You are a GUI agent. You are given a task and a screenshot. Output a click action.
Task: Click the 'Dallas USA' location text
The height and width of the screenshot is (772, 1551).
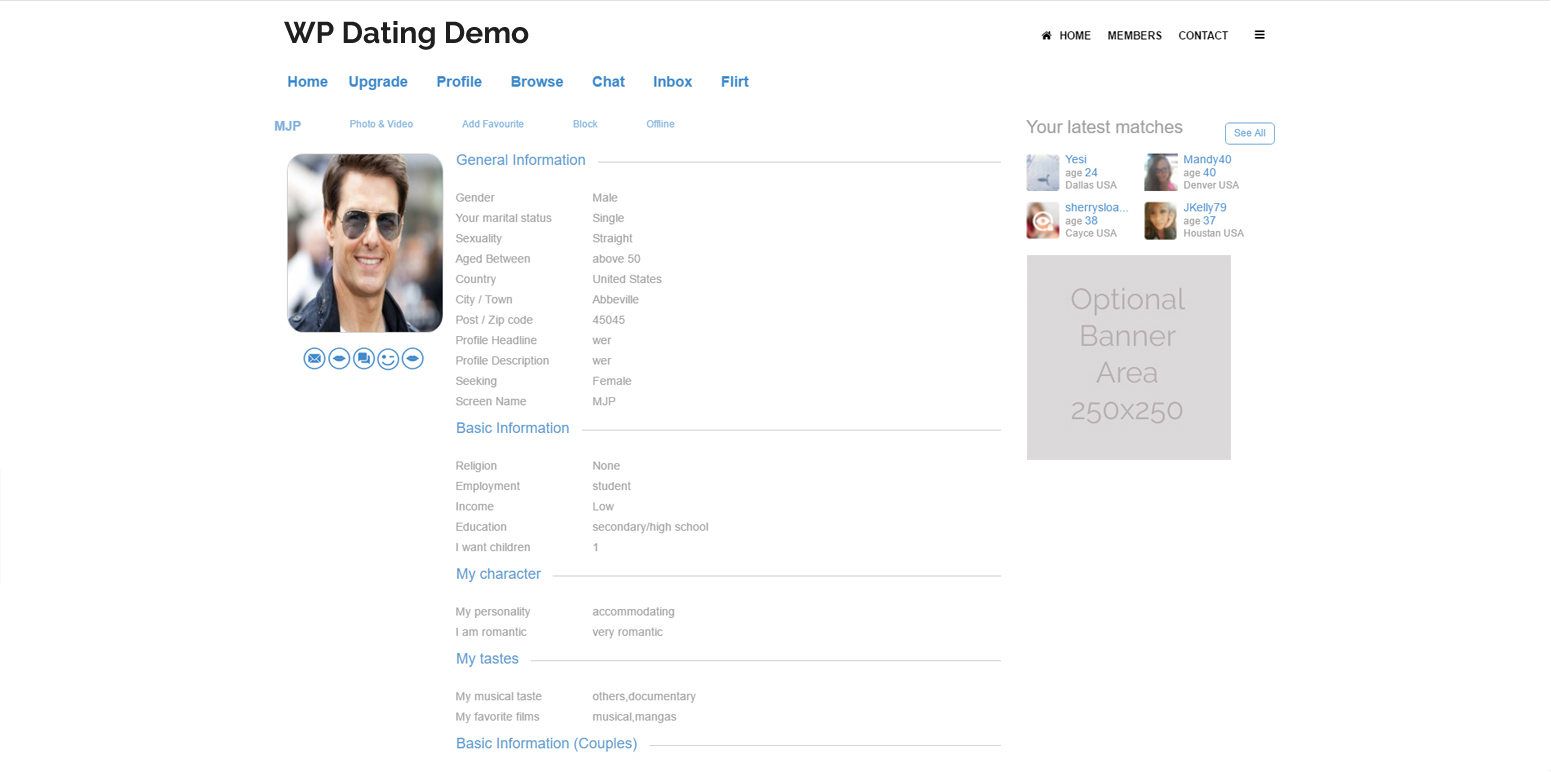(1091, 185)
